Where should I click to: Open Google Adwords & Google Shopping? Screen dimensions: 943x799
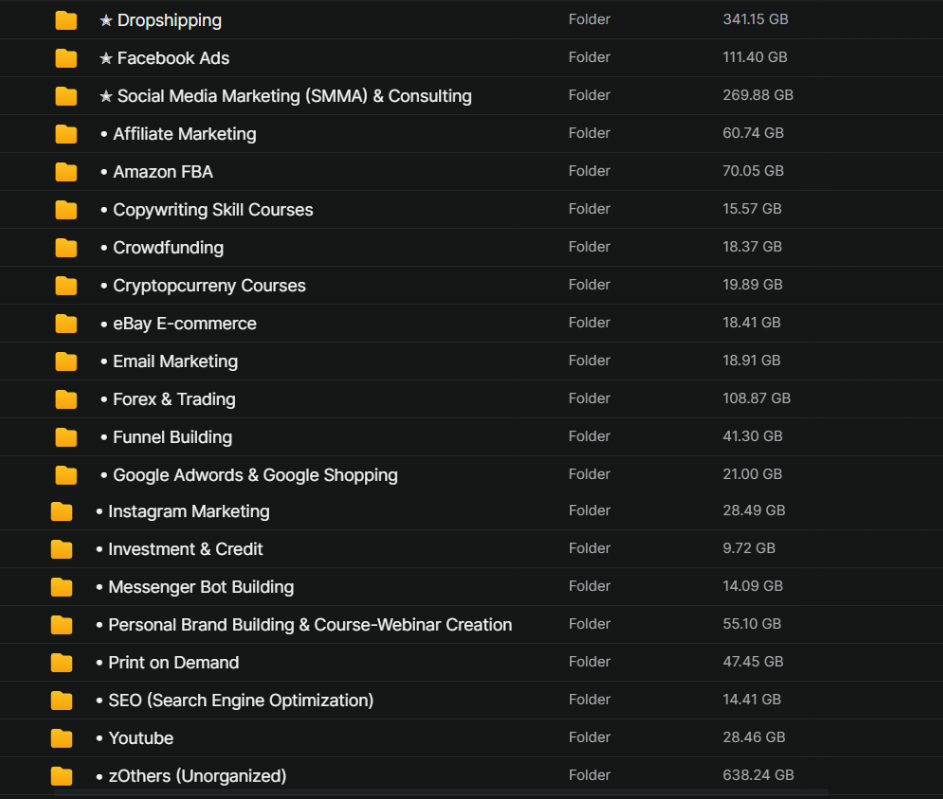pyautogui.click(x=255, y=476)
